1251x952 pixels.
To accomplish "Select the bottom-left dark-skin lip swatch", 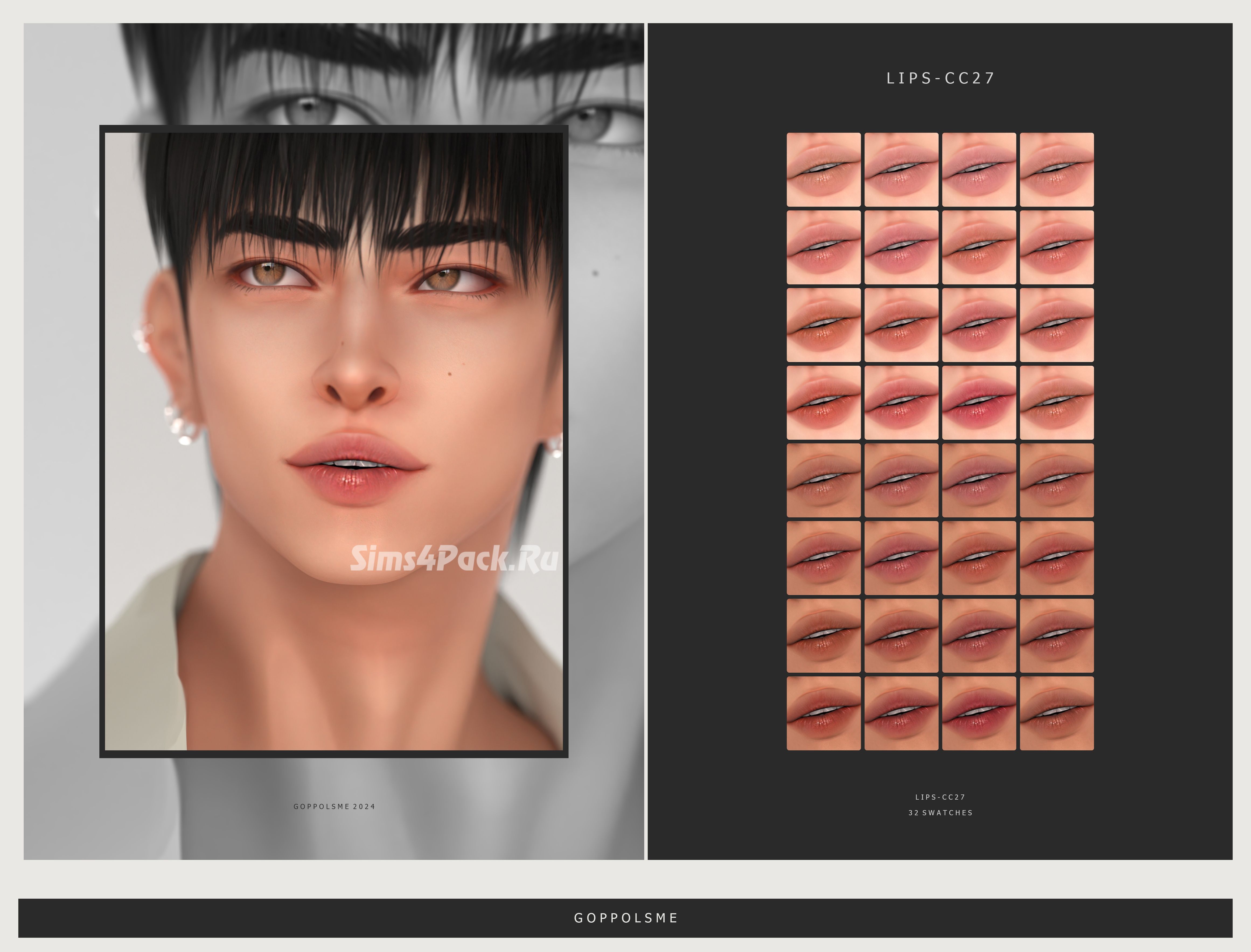I will (x=823, y=713).
